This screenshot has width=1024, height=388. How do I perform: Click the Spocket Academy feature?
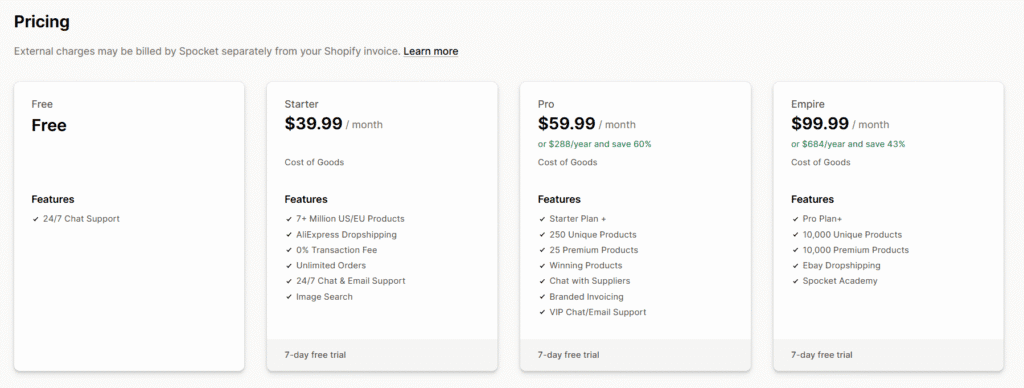840,281
